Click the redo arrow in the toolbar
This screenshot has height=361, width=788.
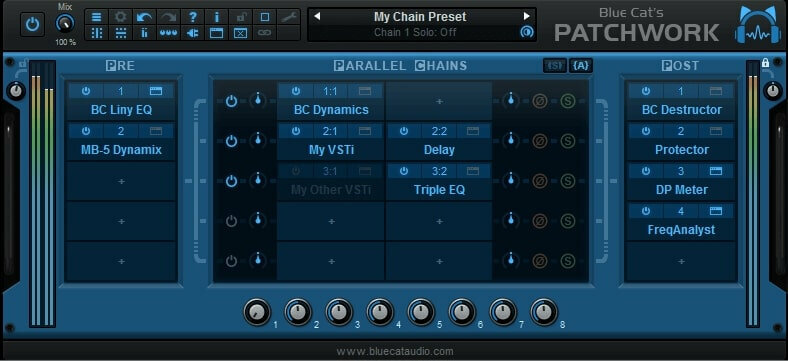[168, 17]
